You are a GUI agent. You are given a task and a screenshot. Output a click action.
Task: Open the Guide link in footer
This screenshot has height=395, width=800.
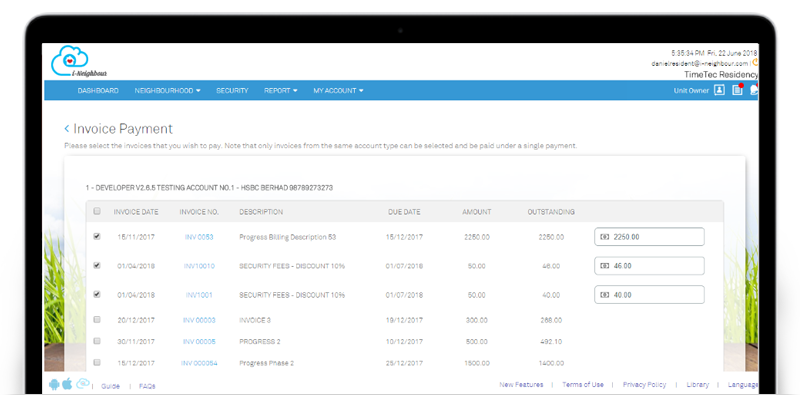pos(110,386)
